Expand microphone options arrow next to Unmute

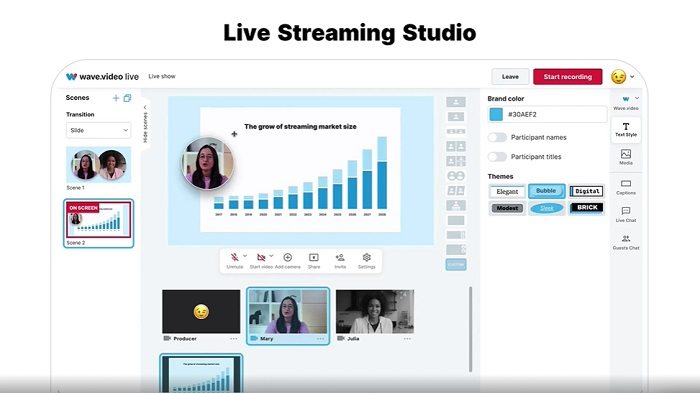coord(245,256)
